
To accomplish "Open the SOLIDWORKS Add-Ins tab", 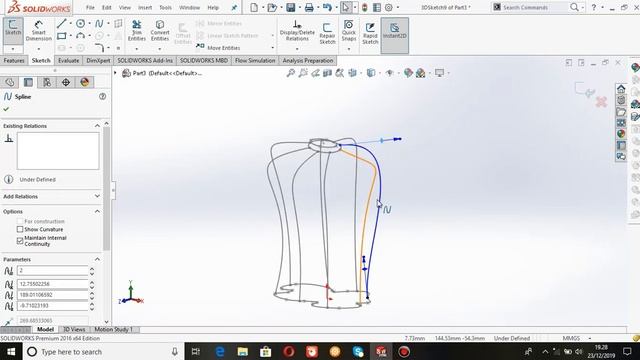I will 145,60.
